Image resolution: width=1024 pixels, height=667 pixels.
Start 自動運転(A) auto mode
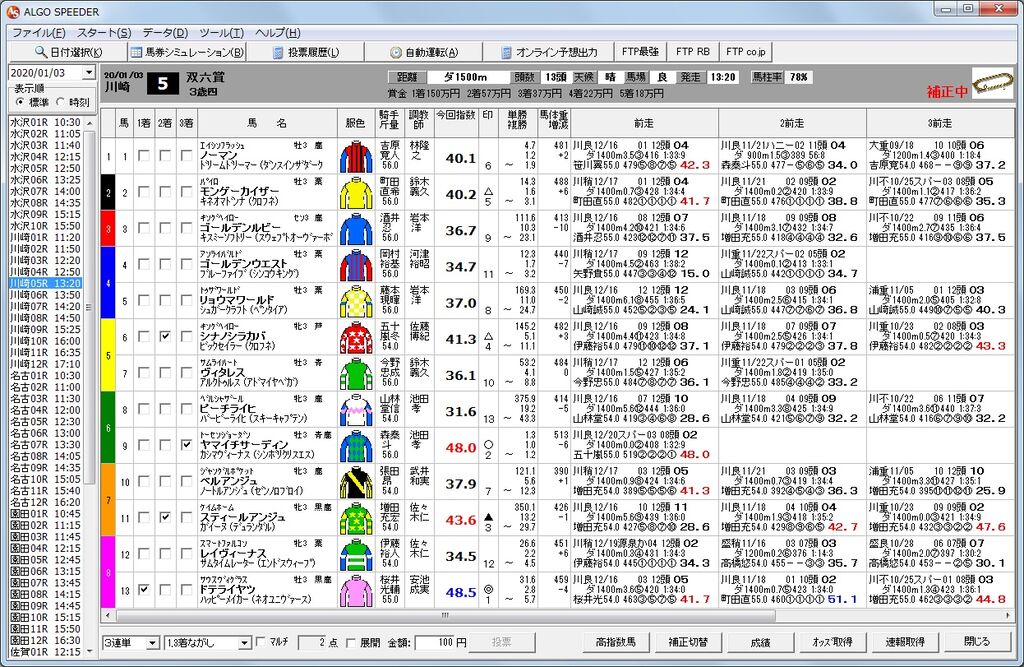[x=424, y=52]
